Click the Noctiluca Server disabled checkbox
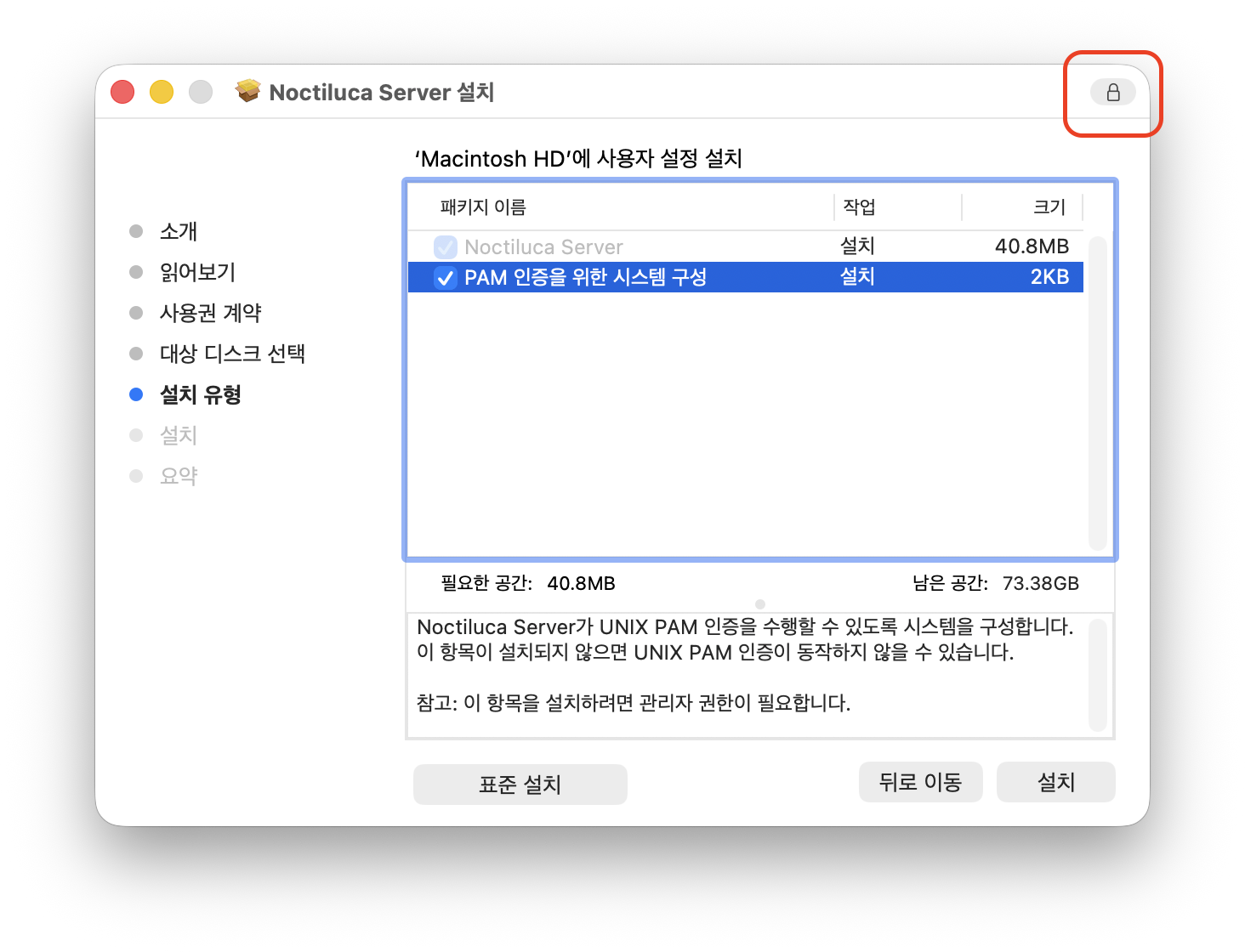 click(x=446, y=246)
